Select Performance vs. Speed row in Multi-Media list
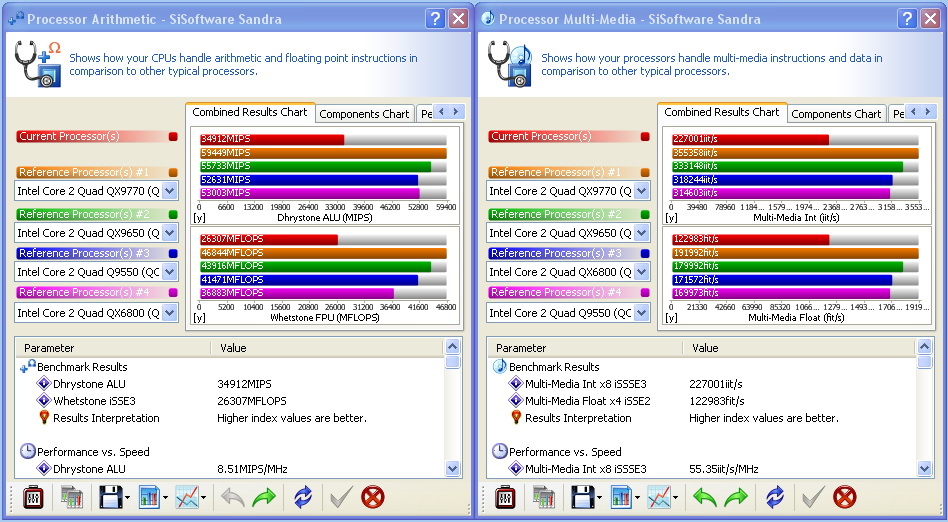The height and width of the screenshot is (522, 948). click(702, 452)
